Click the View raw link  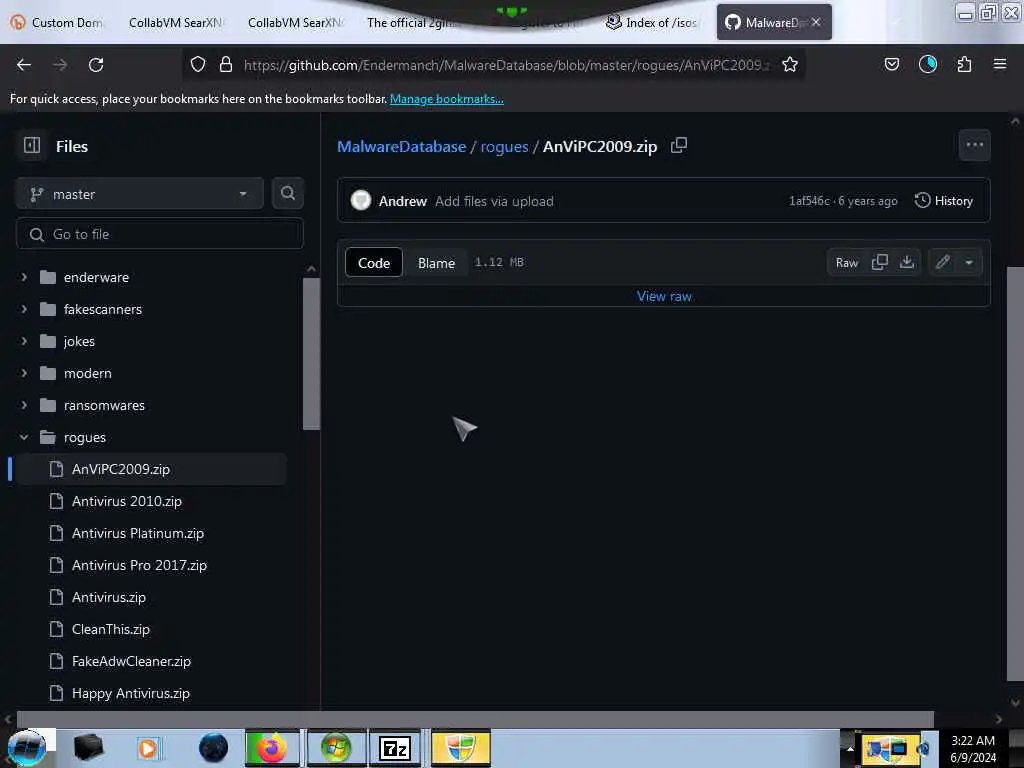pyautogui.click(x=664, y=296)
